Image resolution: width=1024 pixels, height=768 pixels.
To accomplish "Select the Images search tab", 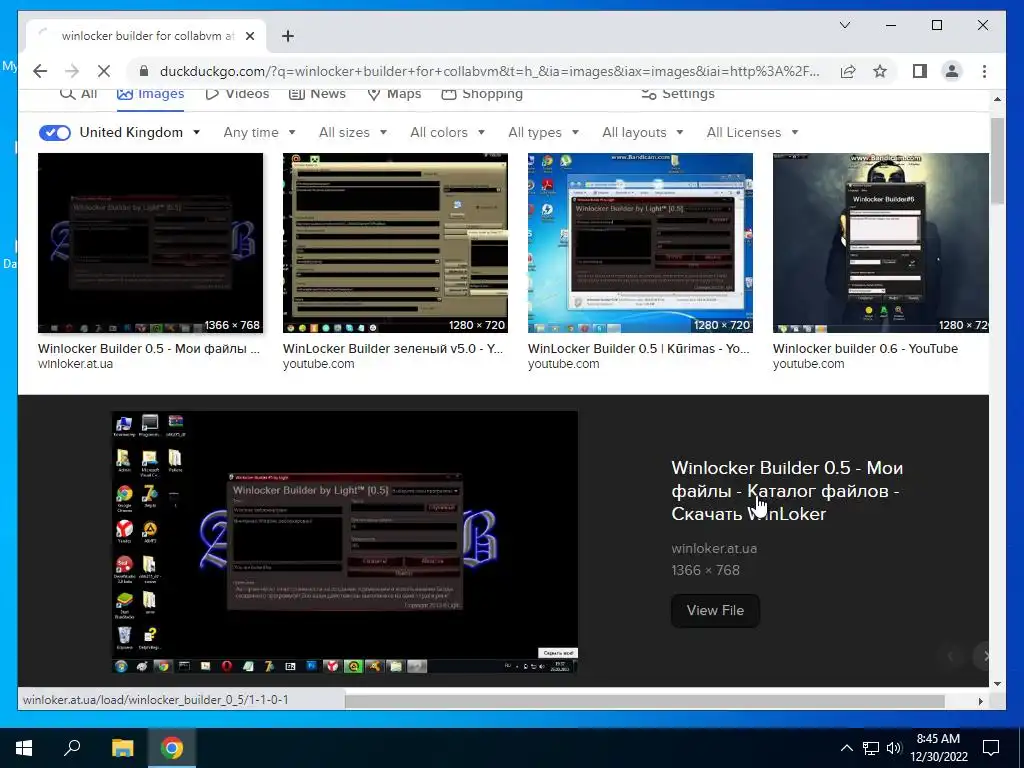I will [x=150, y=93].
